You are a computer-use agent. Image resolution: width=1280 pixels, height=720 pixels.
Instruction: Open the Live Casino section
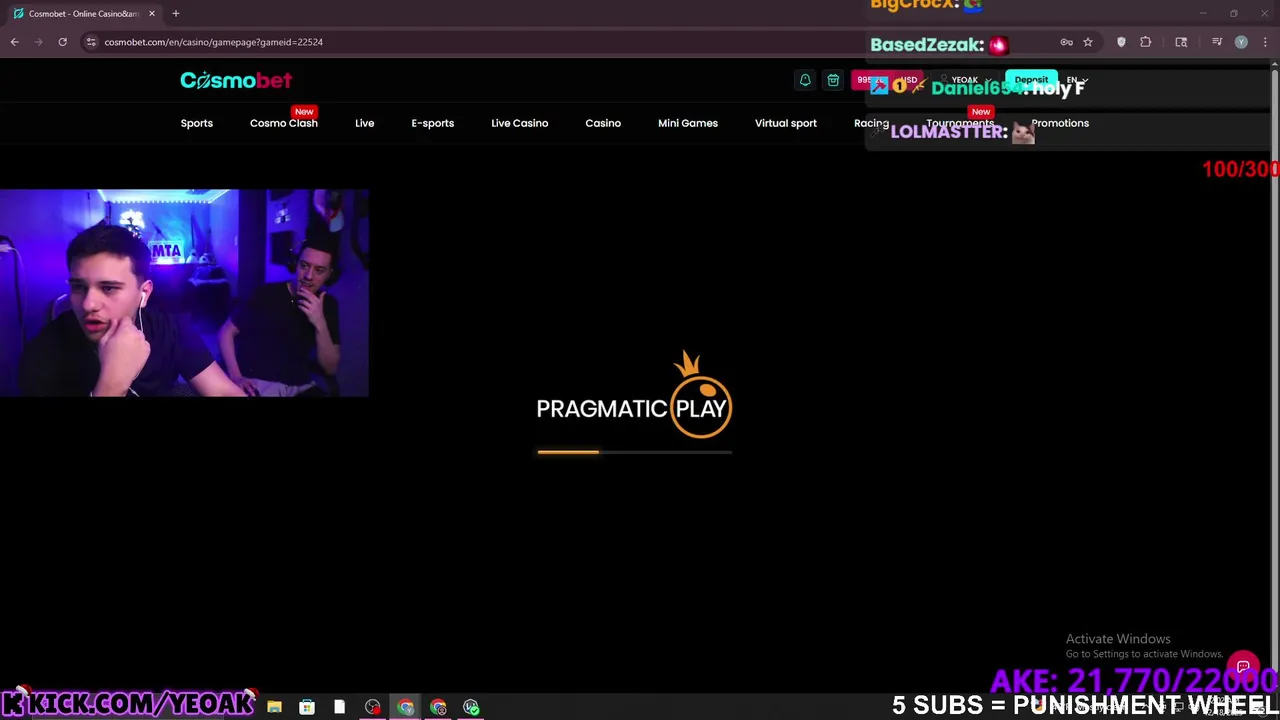pos(520,123)
